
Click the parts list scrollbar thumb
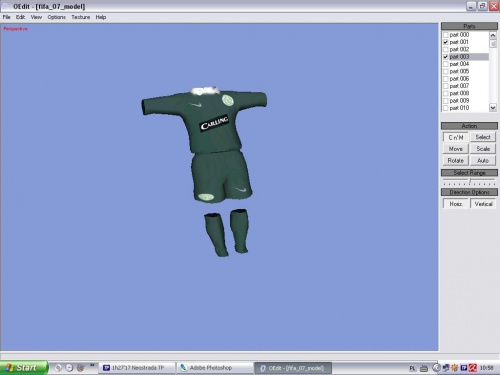(x=493, y=44)
